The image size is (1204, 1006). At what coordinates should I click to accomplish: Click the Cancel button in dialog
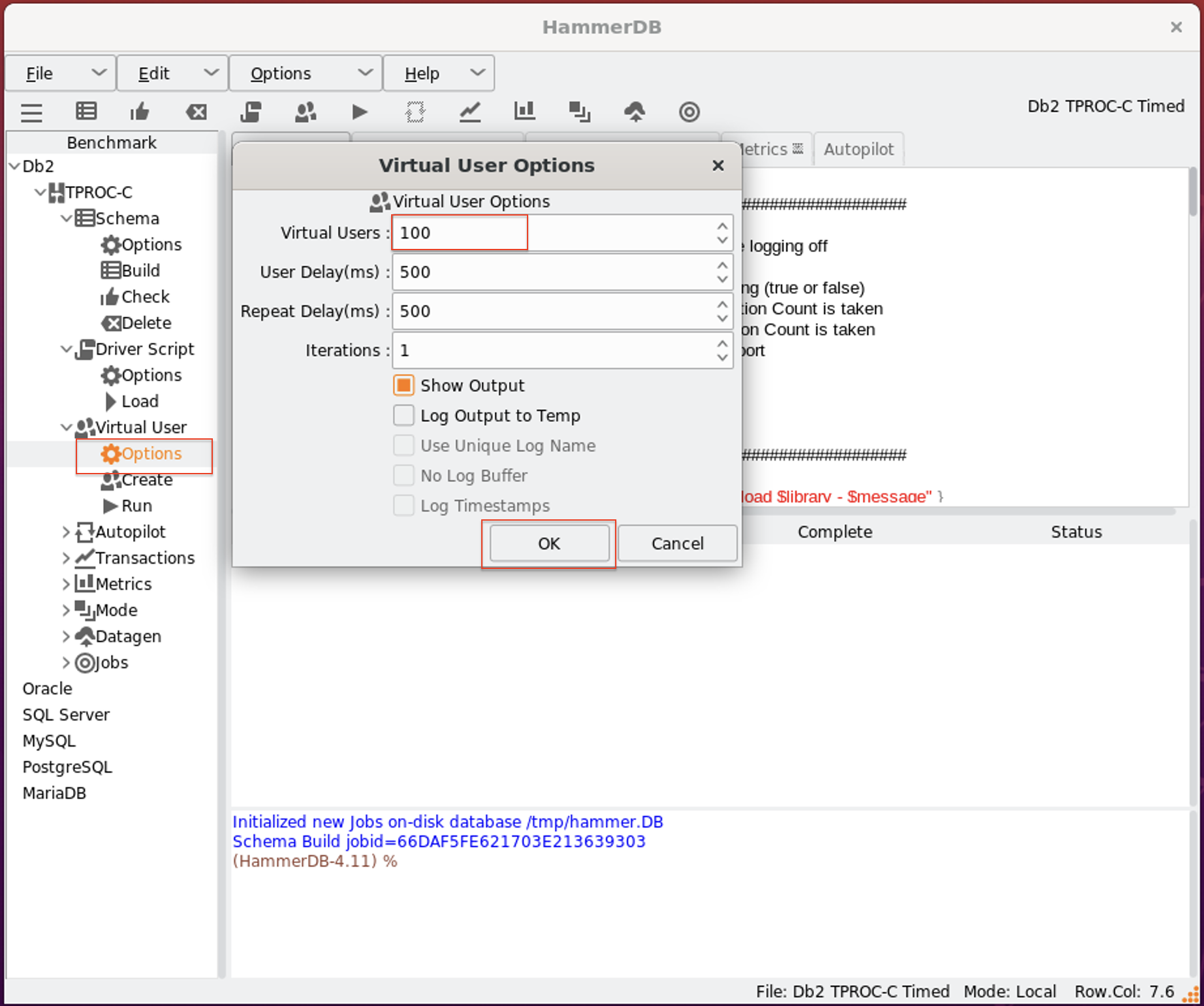click(x=677, y=544)
